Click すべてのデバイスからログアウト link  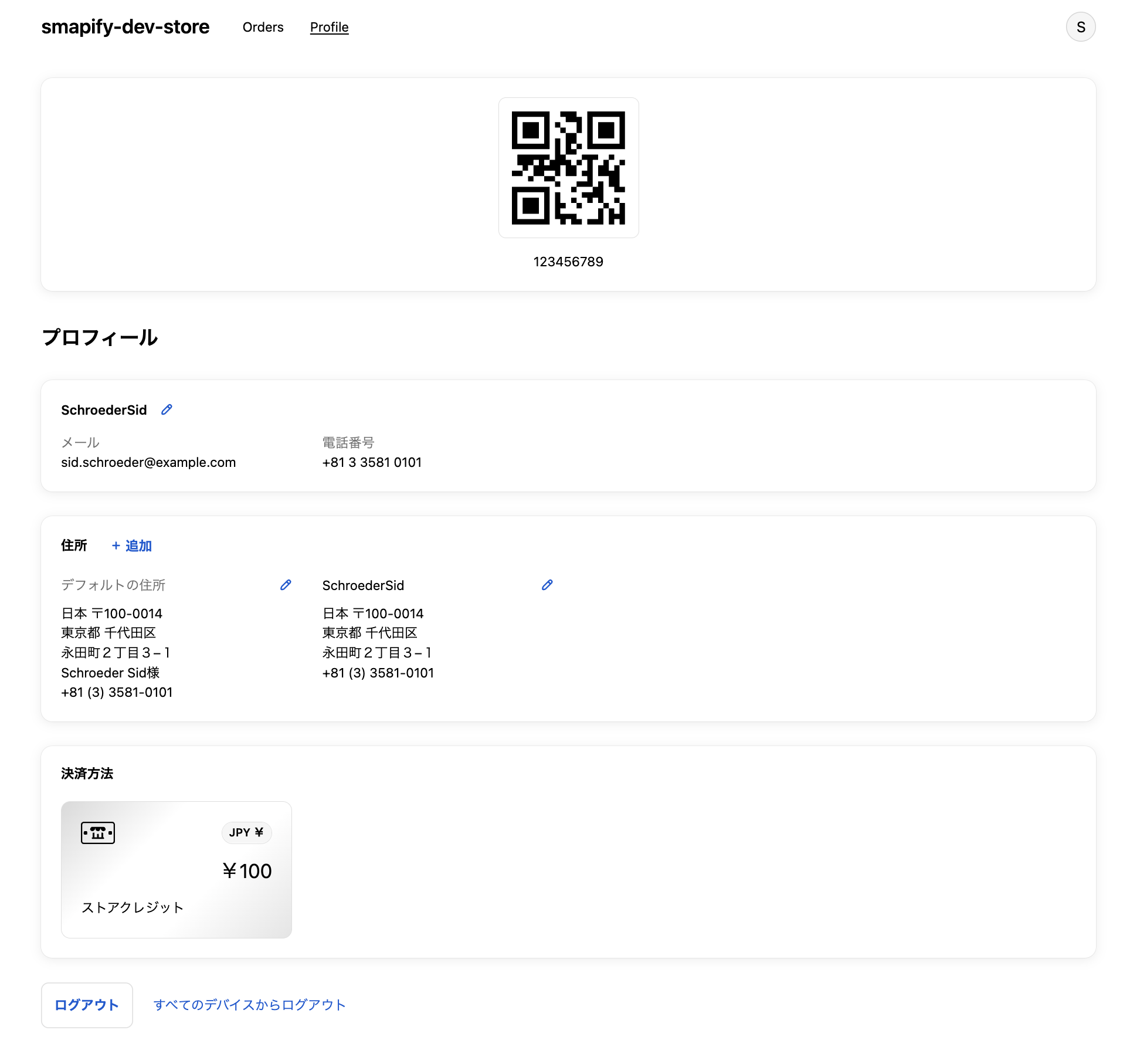(x=250, y=1005)
